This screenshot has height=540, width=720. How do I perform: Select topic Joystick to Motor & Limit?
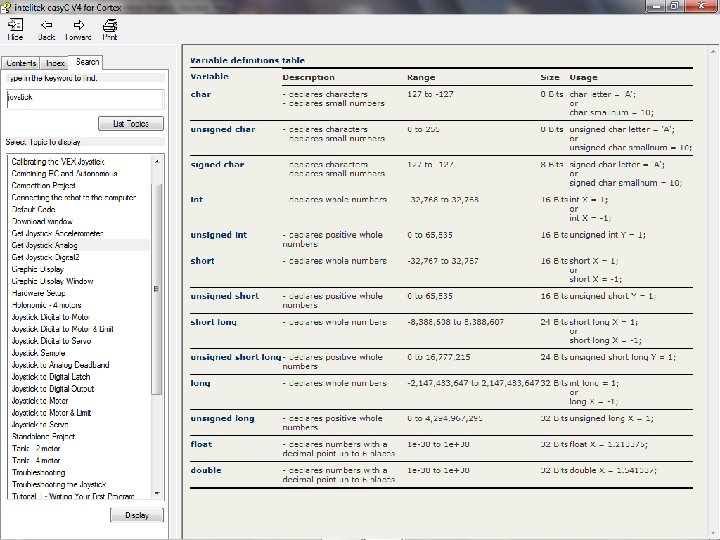tap(51, 412)
